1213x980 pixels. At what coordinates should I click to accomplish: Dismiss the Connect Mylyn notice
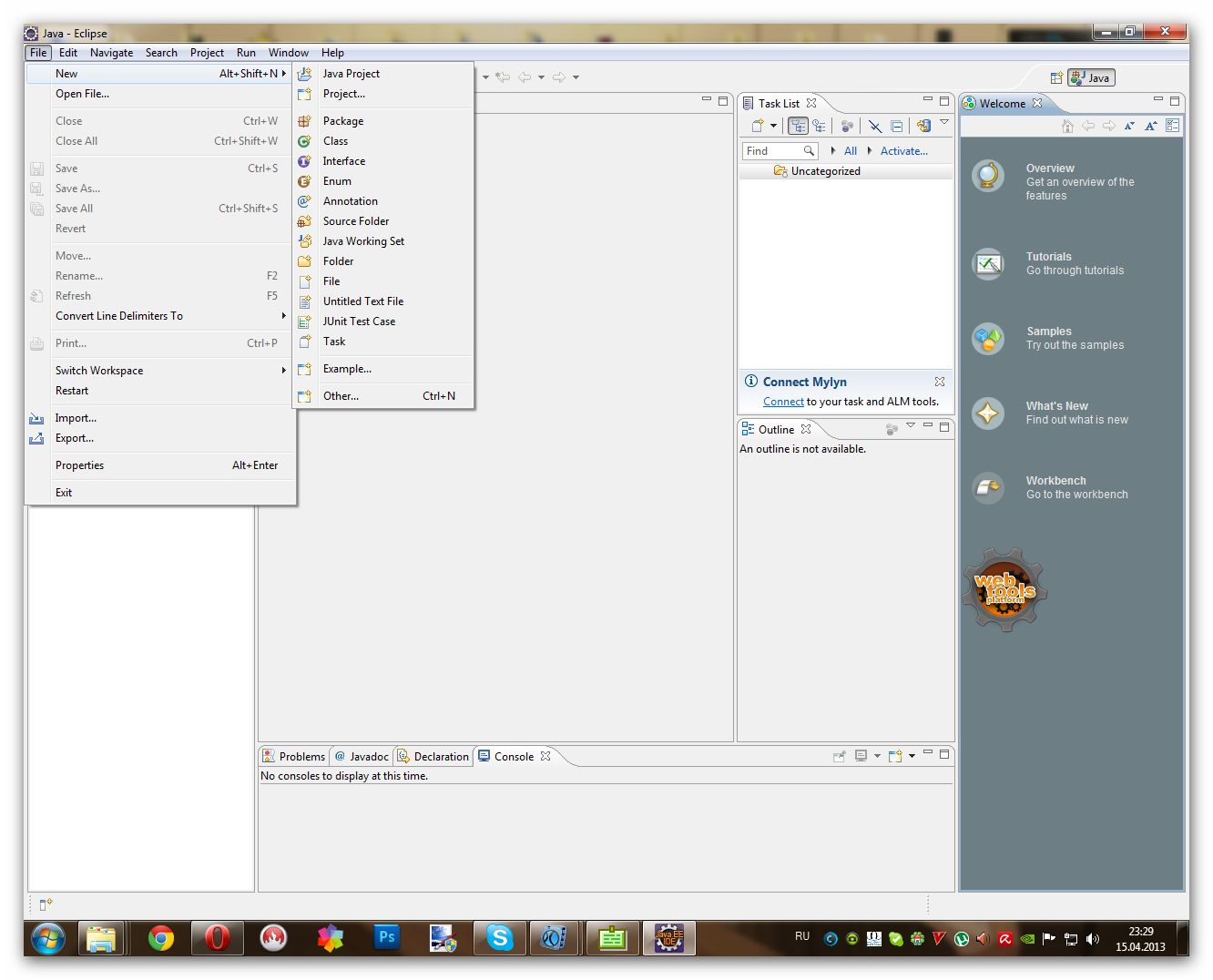[x=940, y=382]
